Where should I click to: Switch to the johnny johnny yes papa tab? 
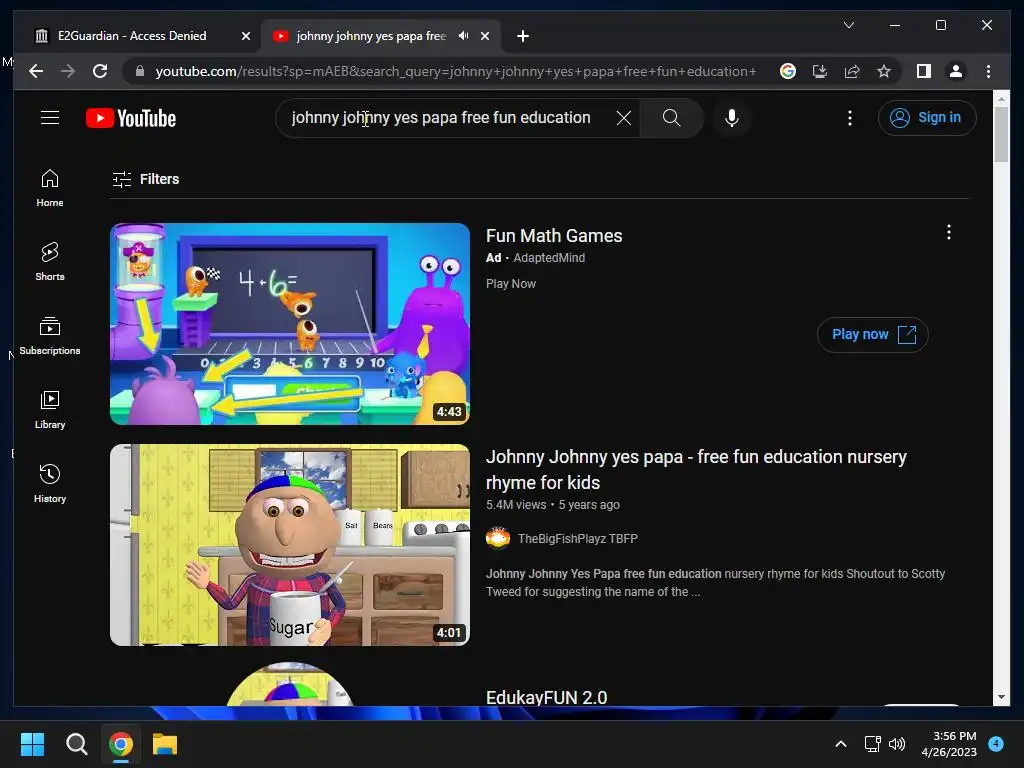[x=371, y=36]
